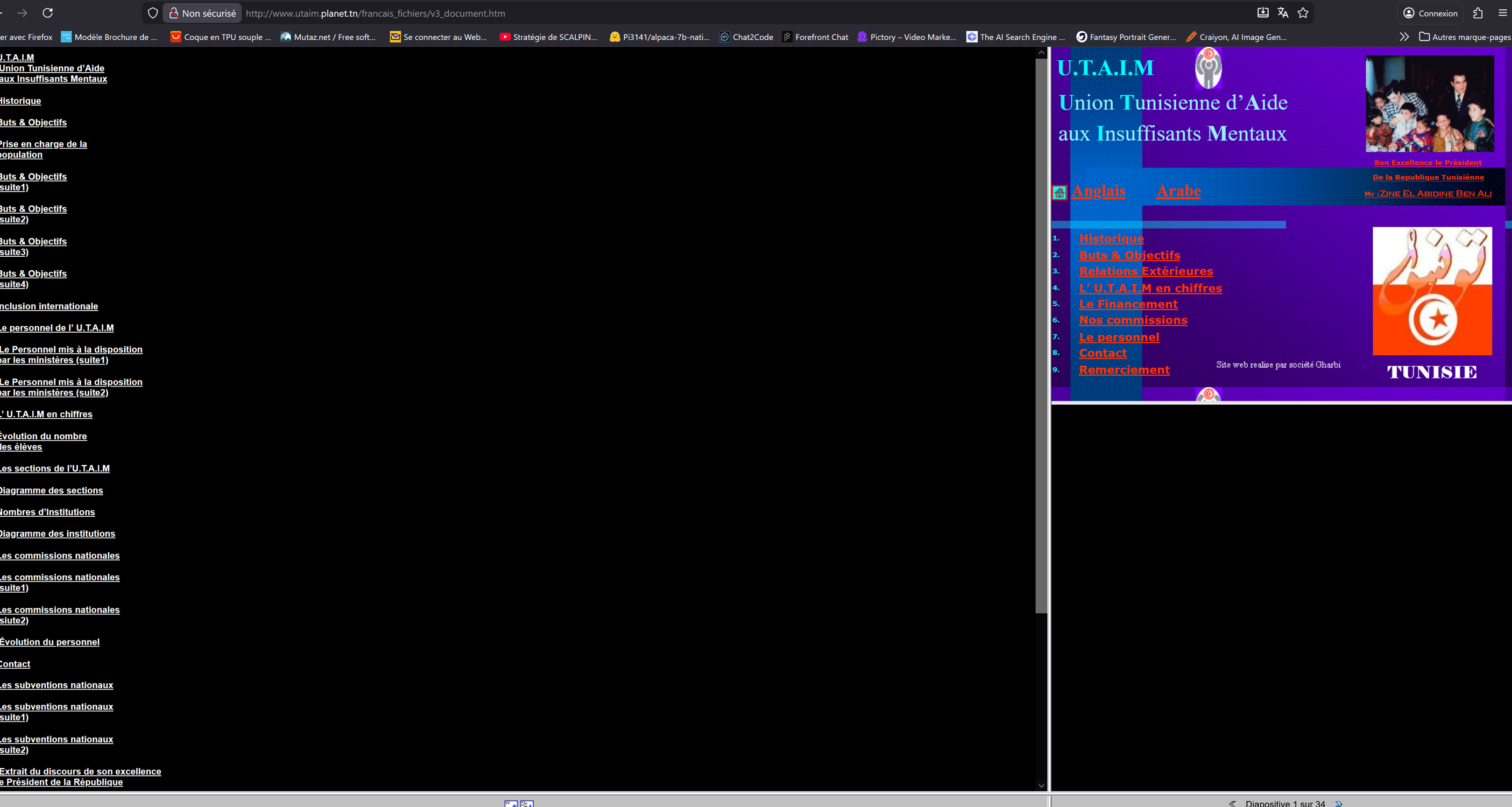Open the Arabe language link
1512x807 pixels.
pos(1178,192)
